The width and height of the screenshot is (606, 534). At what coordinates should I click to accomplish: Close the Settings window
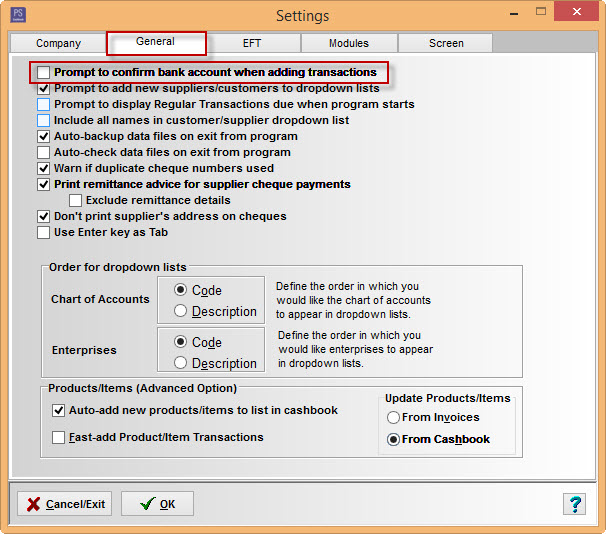pos(576,12)
